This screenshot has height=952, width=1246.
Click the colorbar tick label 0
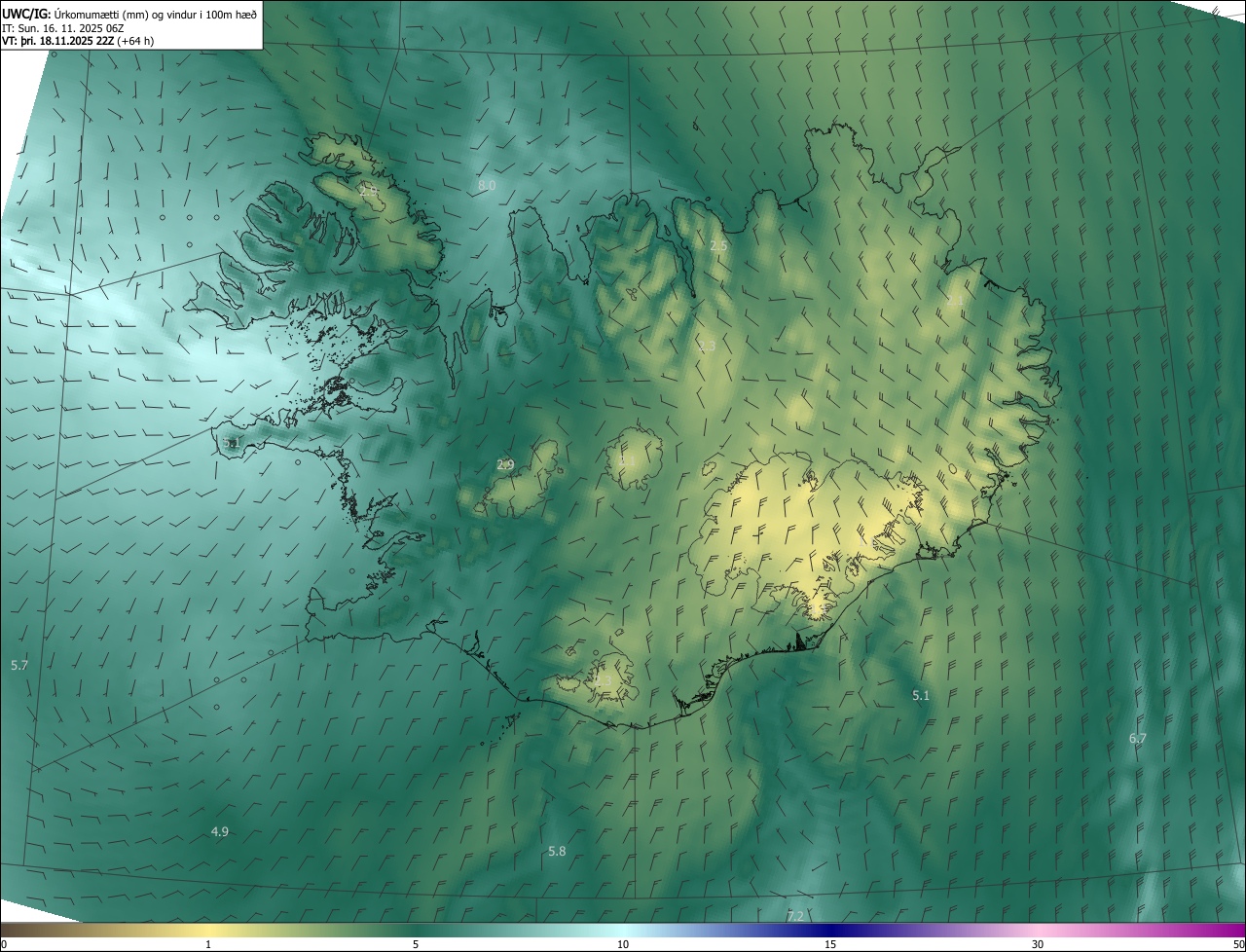point(4,944)
